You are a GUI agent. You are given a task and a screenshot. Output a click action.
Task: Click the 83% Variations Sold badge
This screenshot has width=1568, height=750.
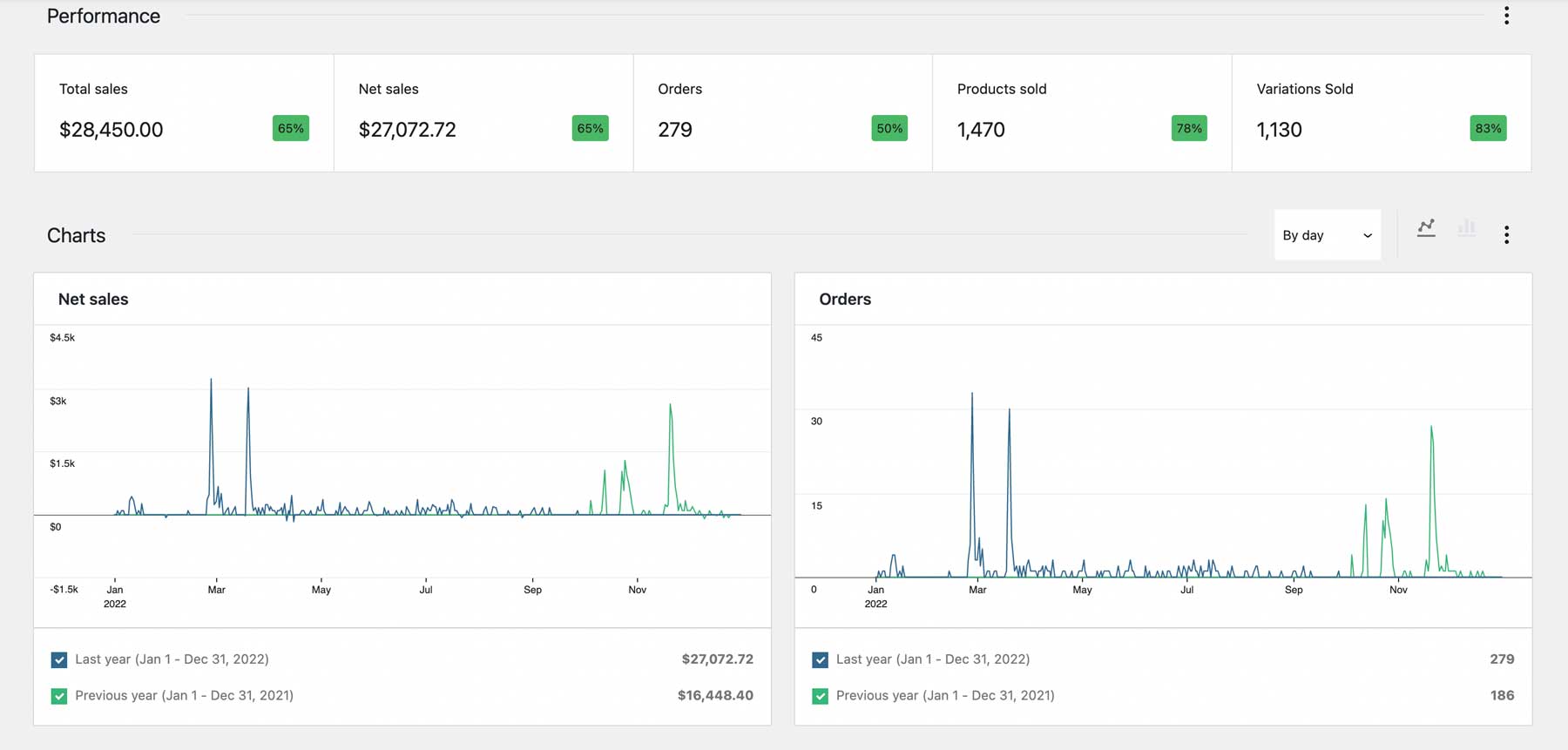pos(1488,129)
